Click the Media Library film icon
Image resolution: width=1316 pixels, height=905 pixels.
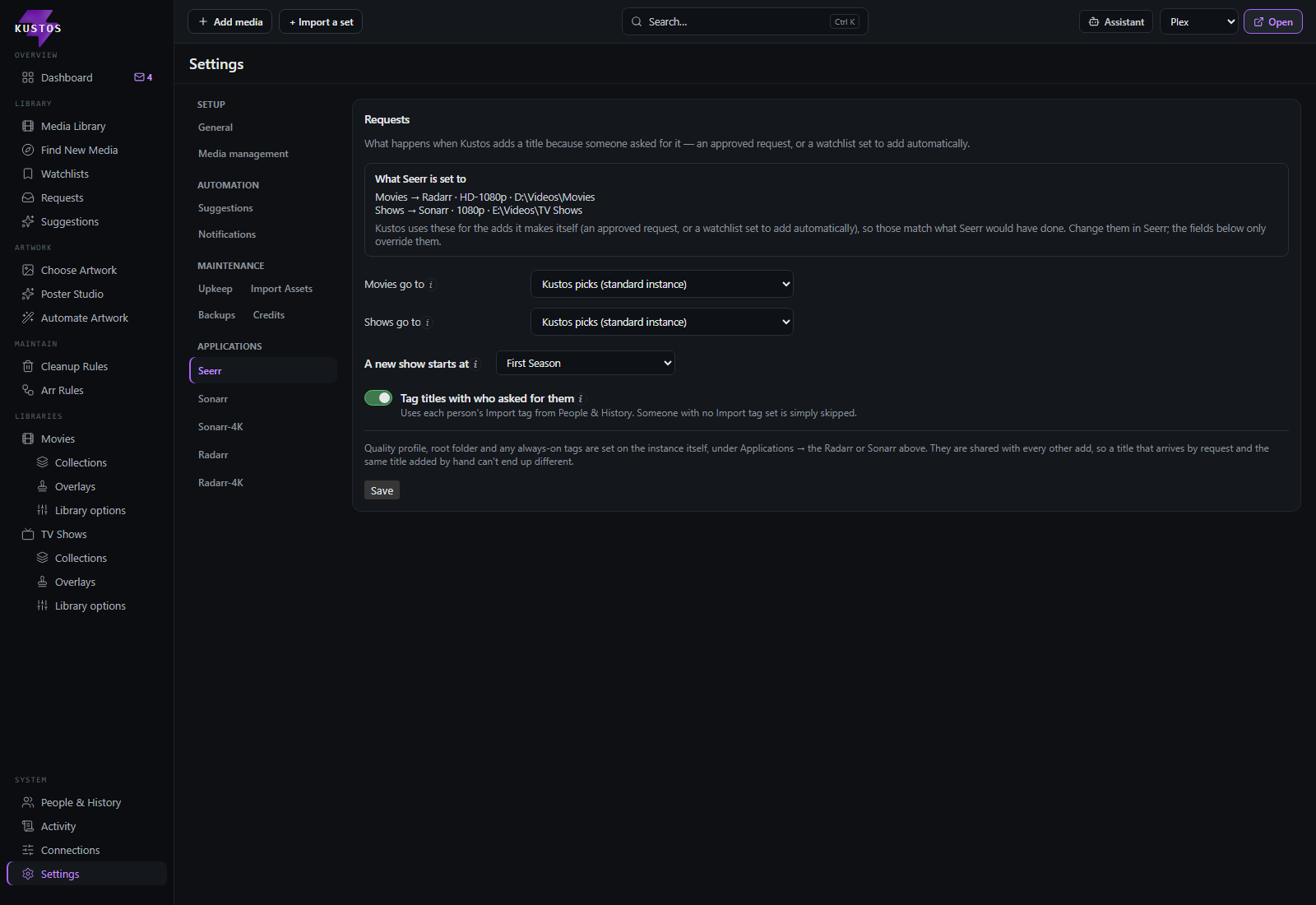pos(28,126)
